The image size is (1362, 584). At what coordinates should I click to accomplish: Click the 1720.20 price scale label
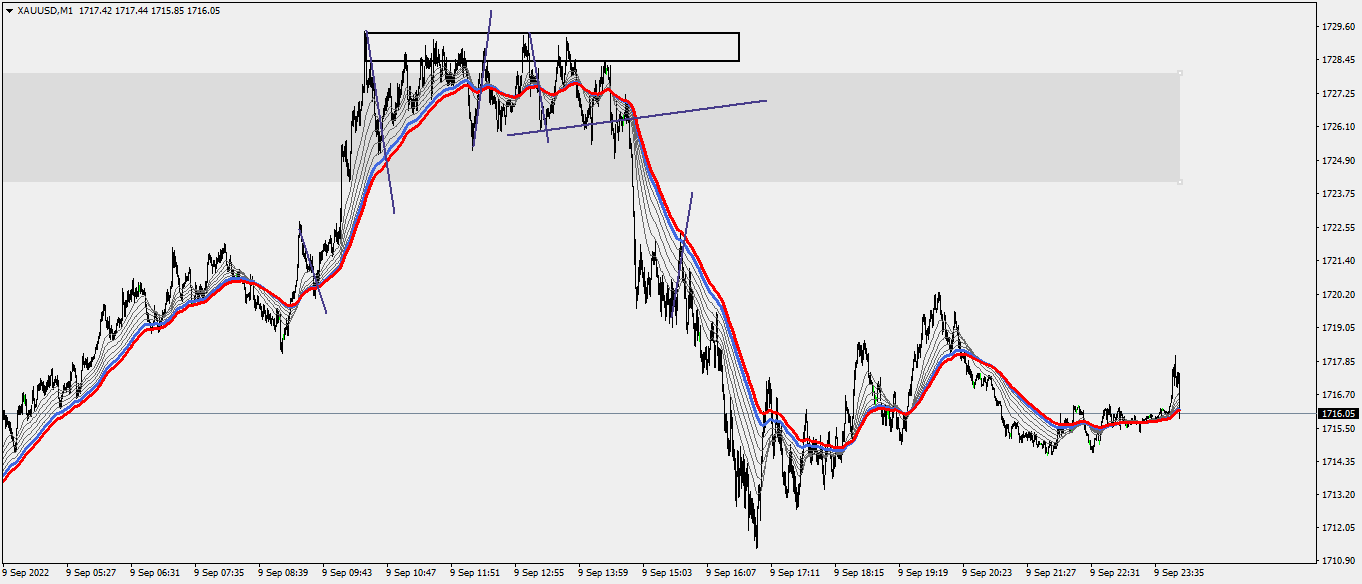point(1337,295)
